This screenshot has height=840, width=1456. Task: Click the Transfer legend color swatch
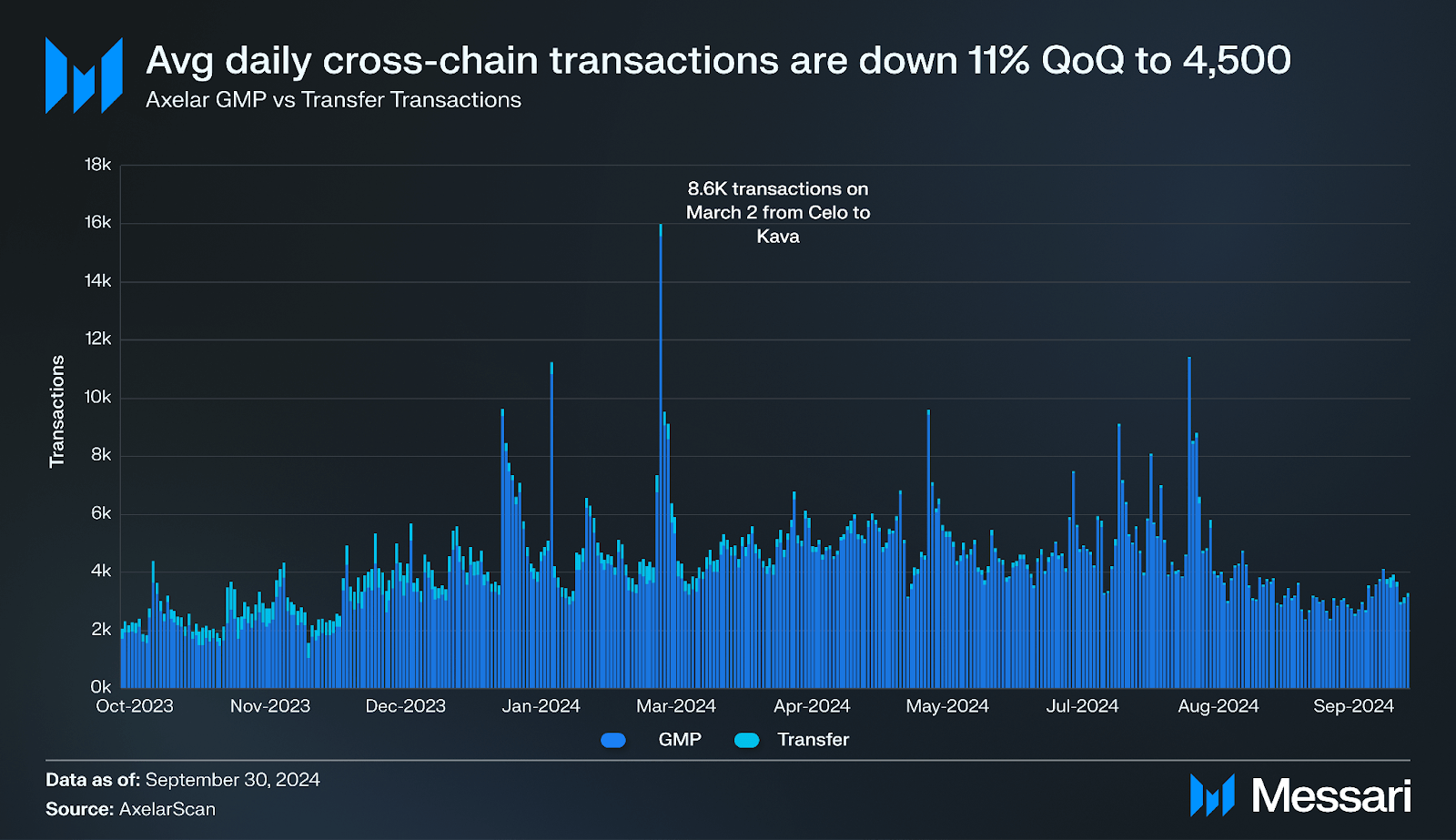(x=746, y=740)
